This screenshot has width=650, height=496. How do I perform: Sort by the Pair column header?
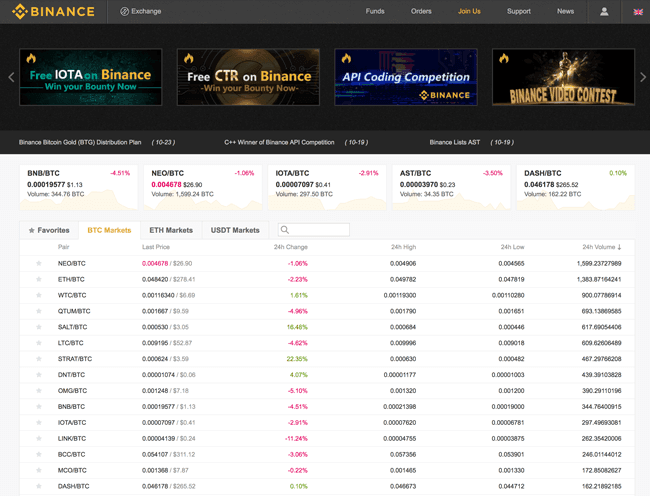click(x=63, y=247)
